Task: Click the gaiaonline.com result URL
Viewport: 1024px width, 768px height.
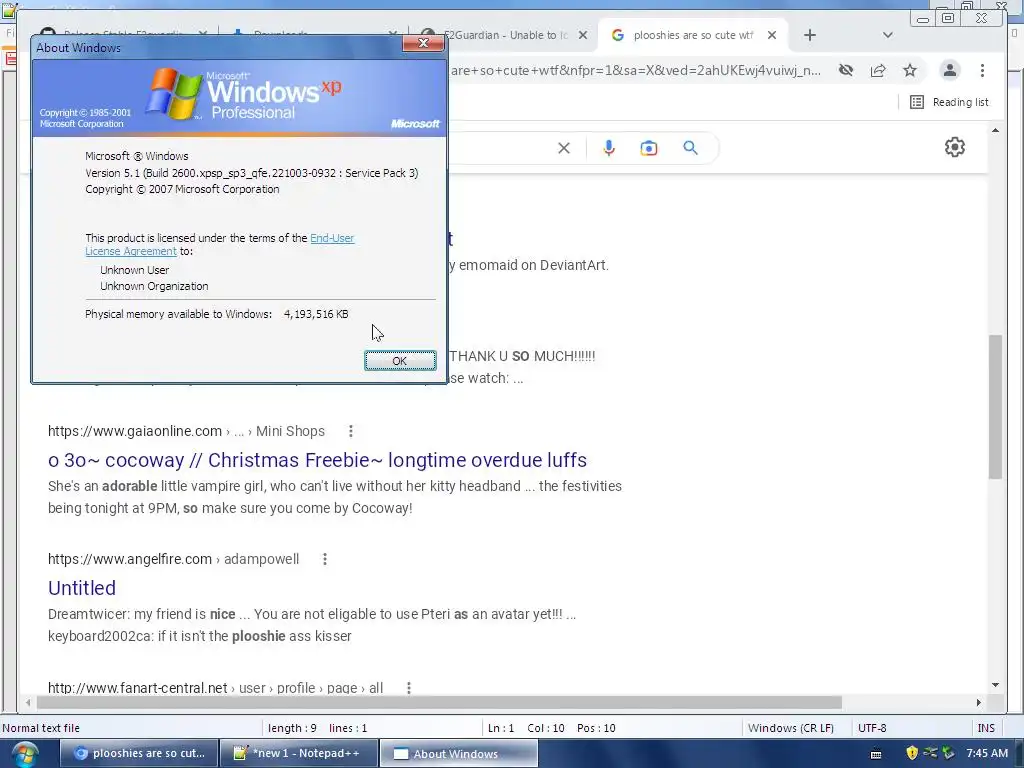Action: (135, 431)
